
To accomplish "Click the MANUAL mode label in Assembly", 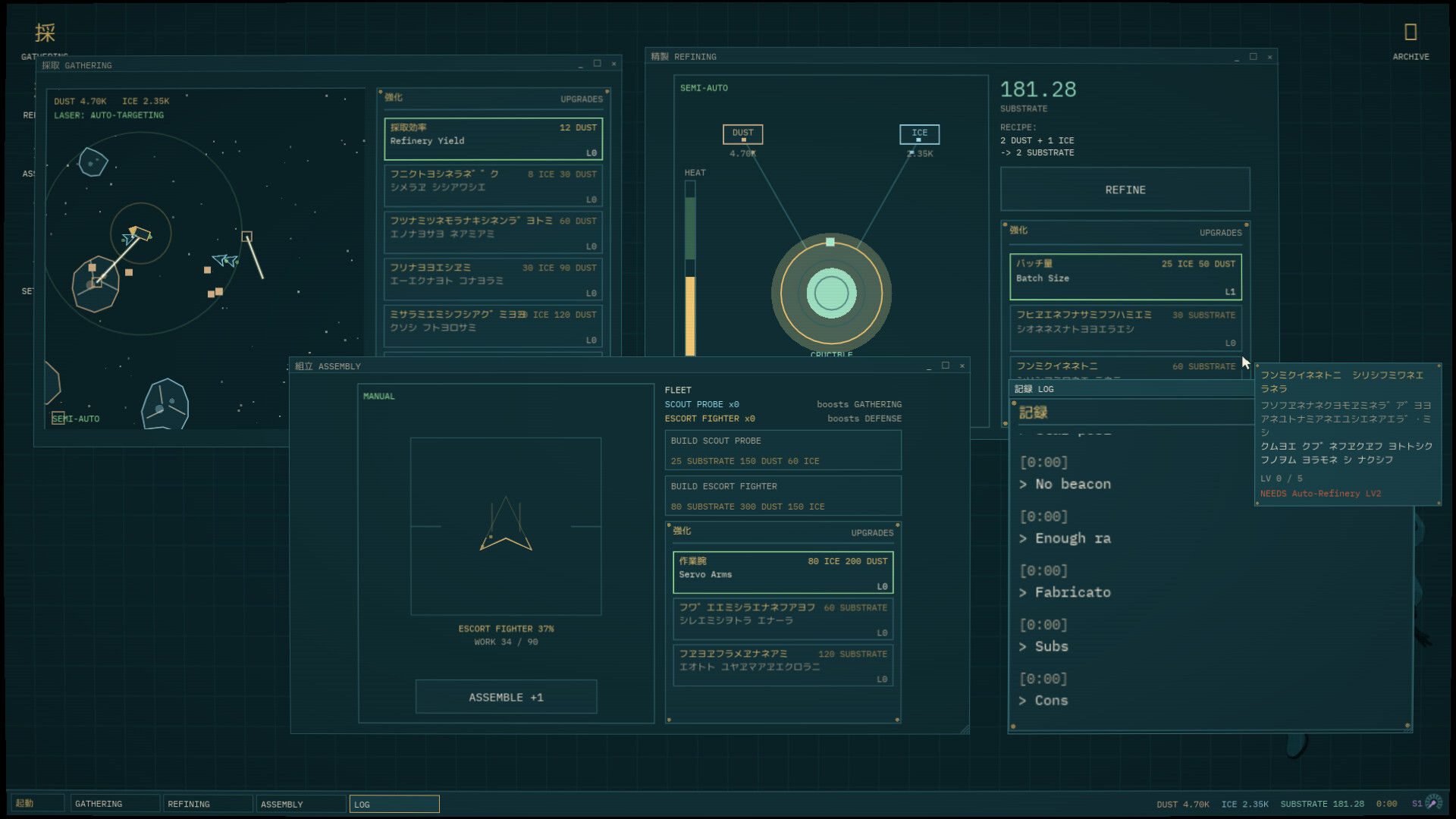I will 378,397.
